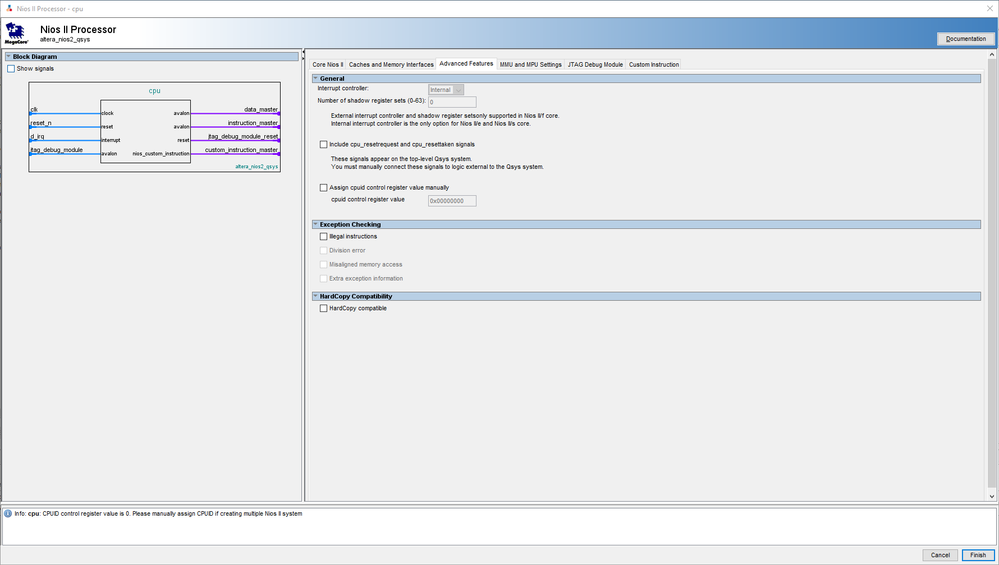Check the HardCopy compatible option
This screenshot has height=565, width=999.
click(324, 308)
